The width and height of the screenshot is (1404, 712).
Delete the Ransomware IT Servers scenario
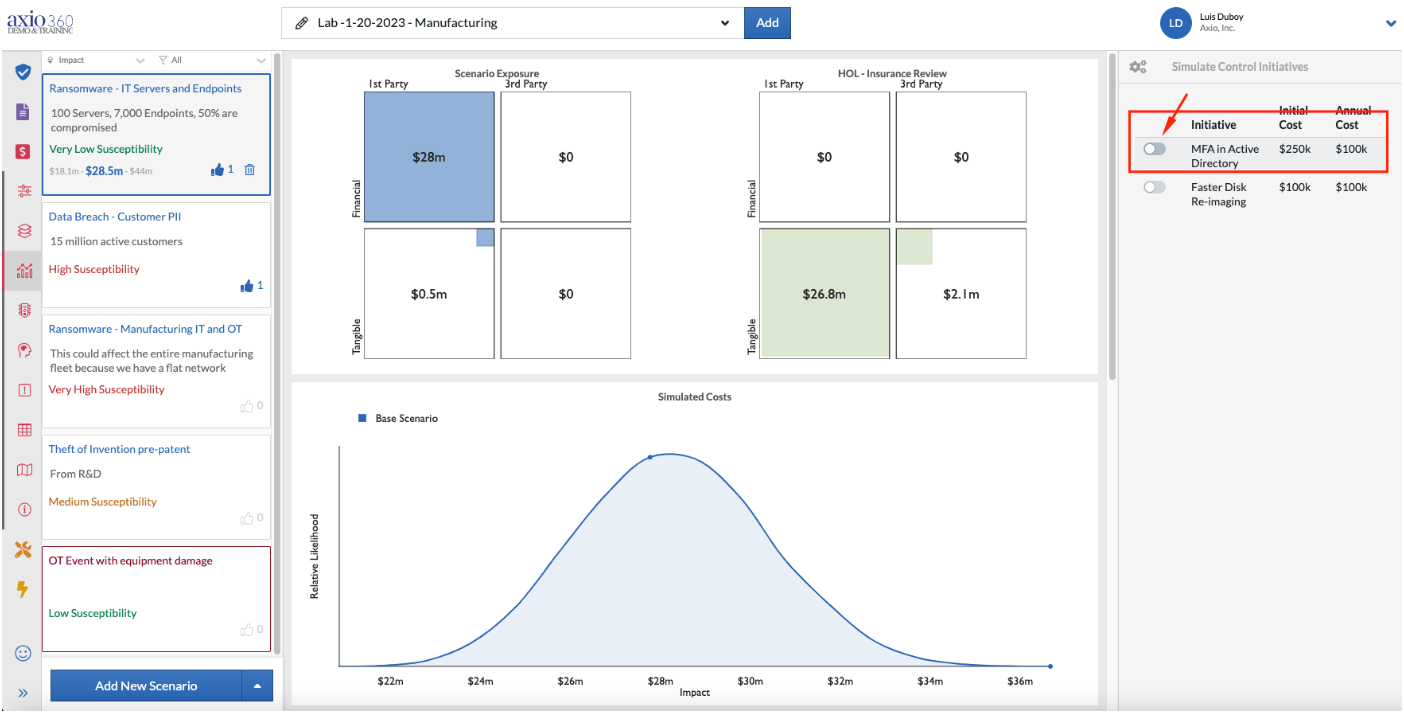(250, 170)
